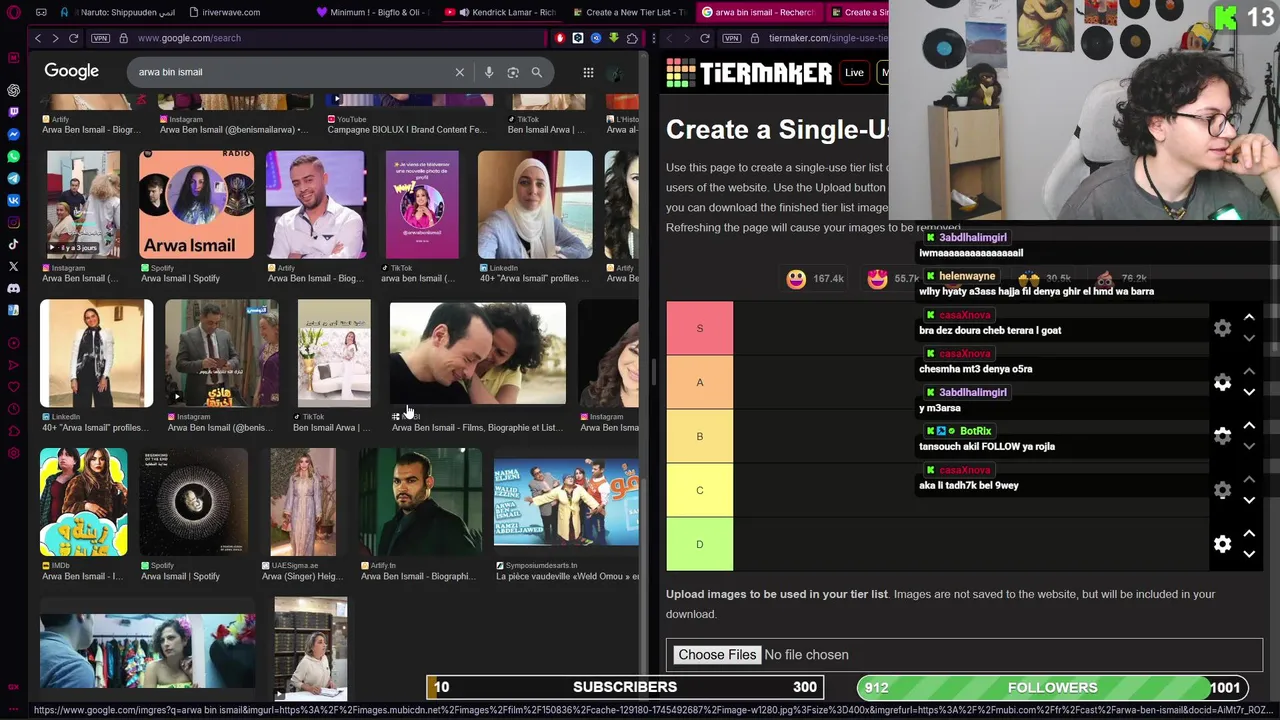
Task: Click the Opera logo menu button
Action: point(13,12)
